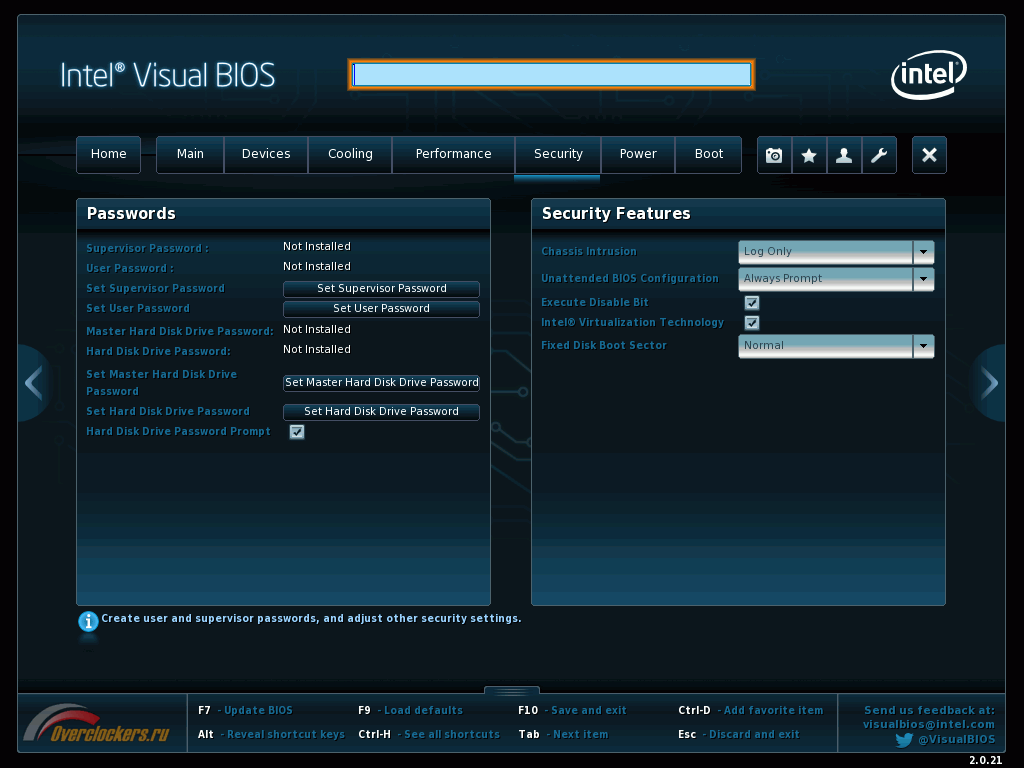
Task: Open Unattended BIOS Configuration dropdown arrow
Action: tap(923, 279)
